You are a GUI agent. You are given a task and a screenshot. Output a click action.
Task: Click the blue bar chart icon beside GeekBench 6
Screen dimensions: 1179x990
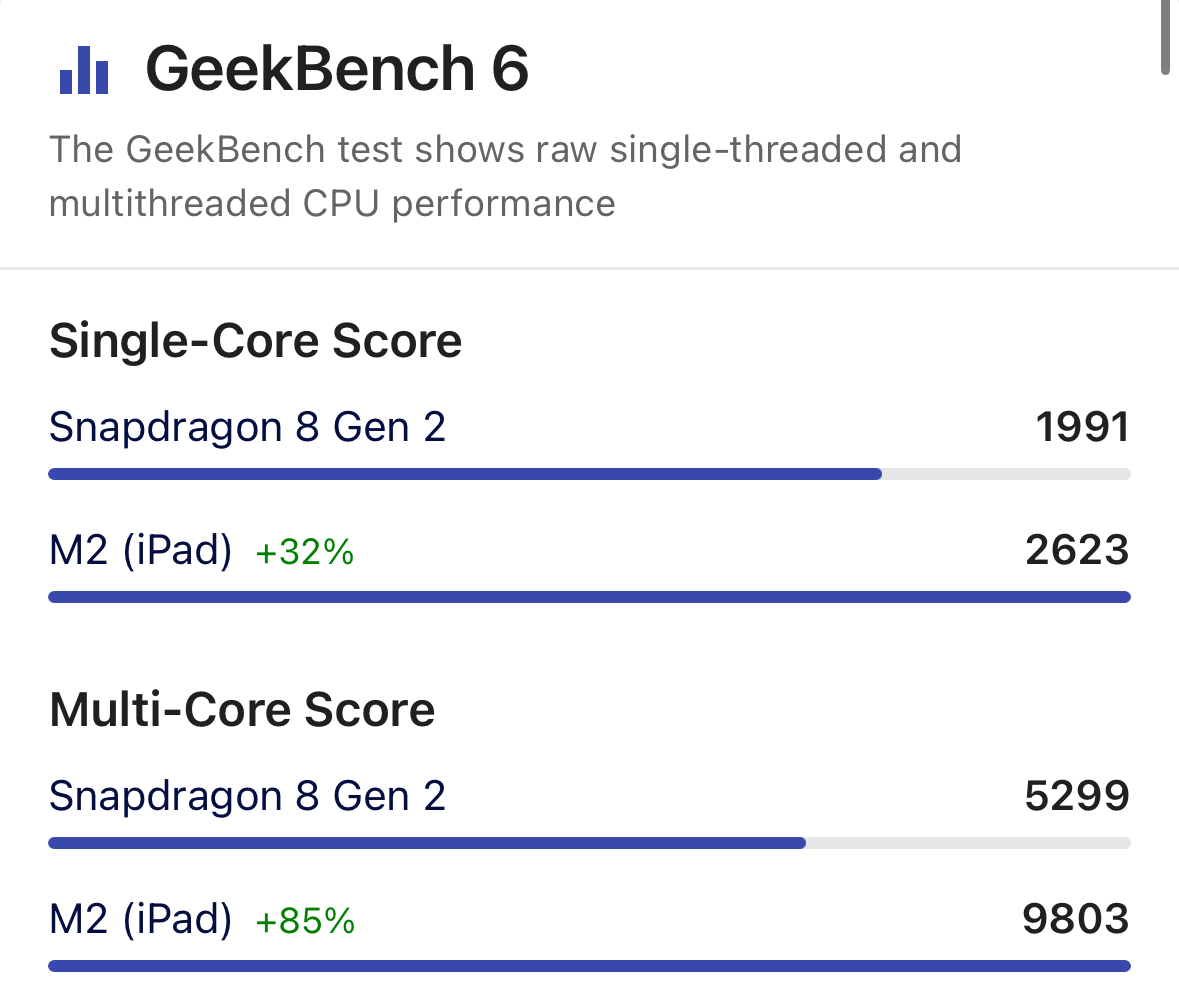coord(84,70)
